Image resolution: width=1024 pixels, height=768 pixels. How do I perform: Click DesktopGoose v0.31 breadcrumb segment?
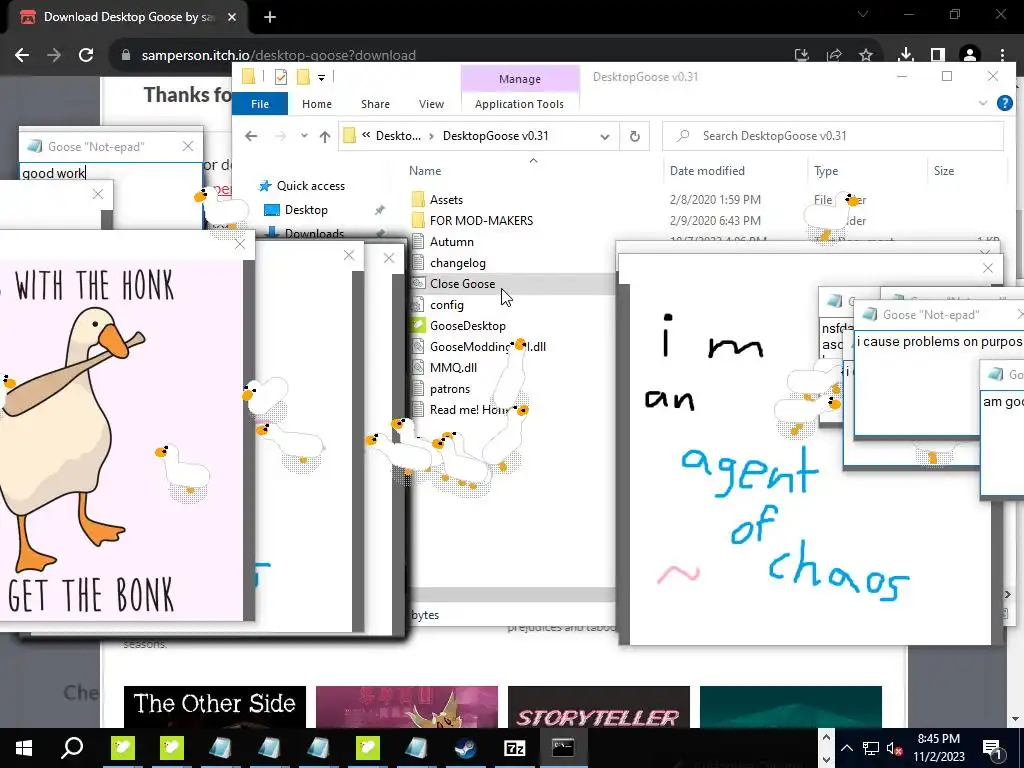[x=496, y=136]
